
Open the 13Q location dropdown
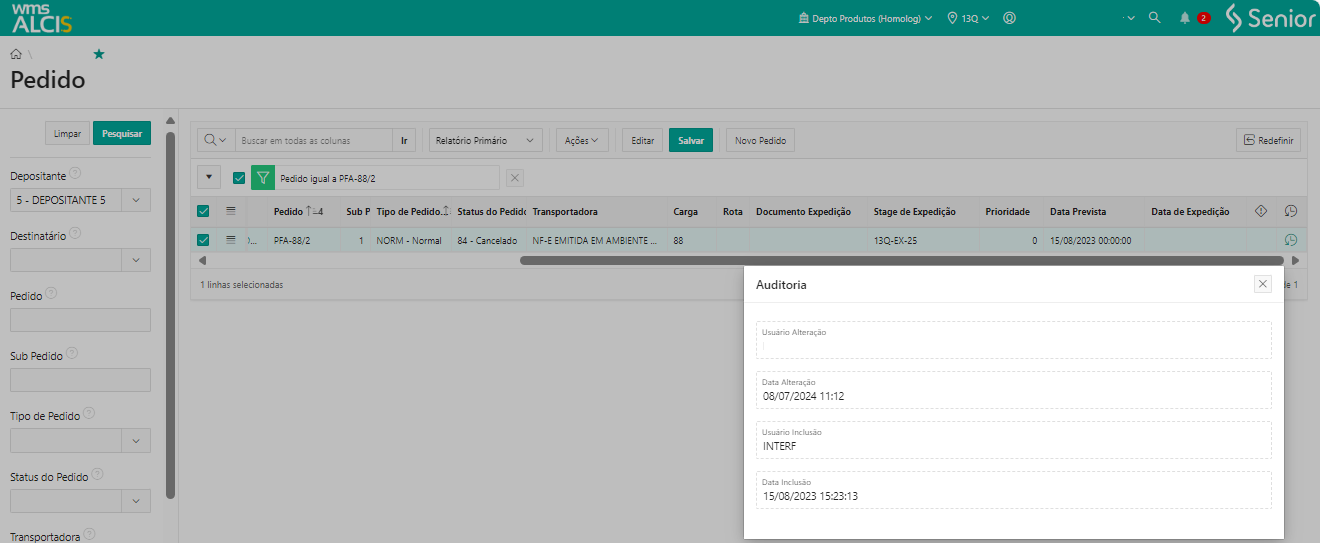(x=969, y=18)
